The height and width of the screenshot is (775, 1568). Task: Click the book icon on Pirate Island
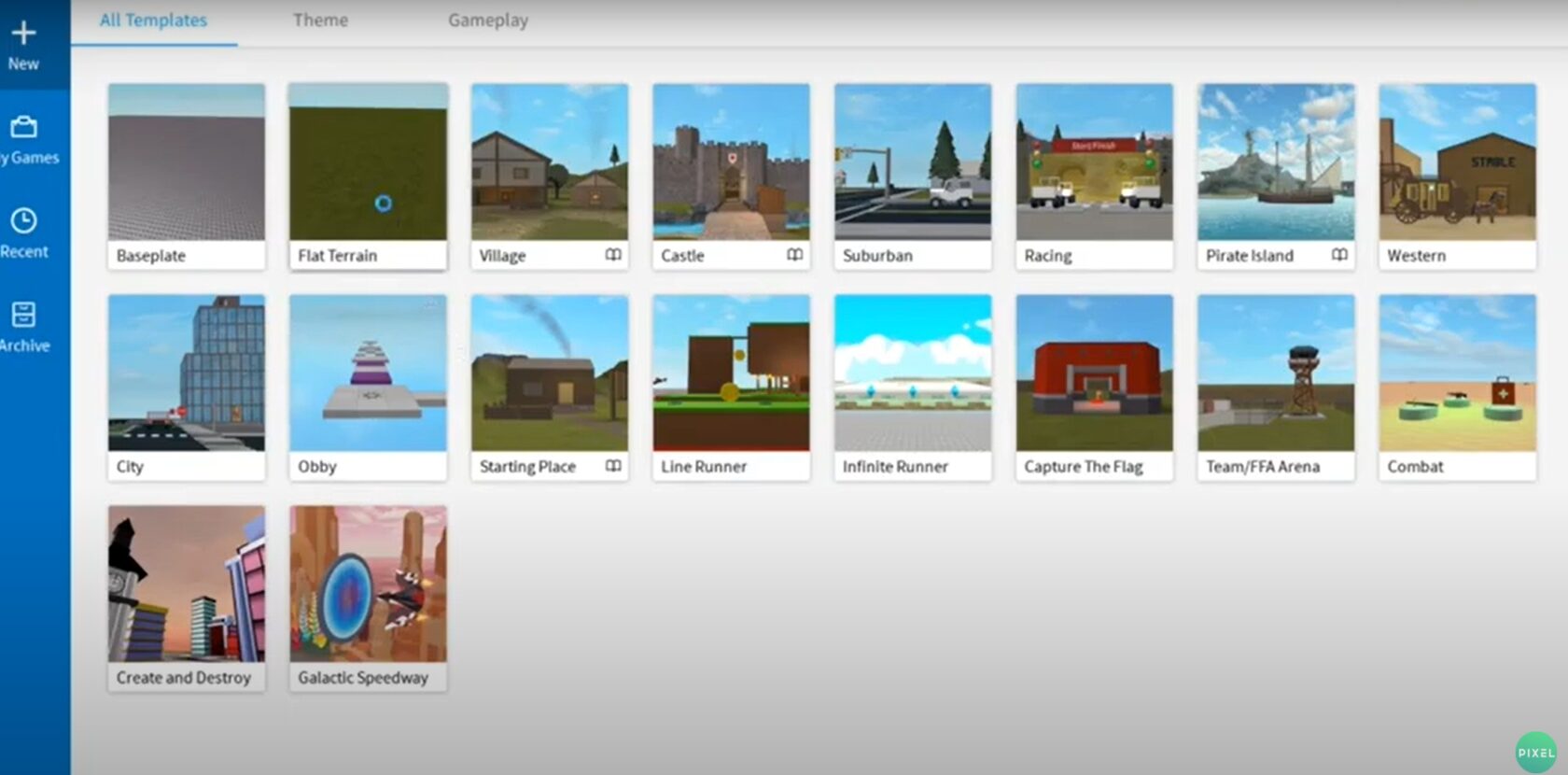1339,255
